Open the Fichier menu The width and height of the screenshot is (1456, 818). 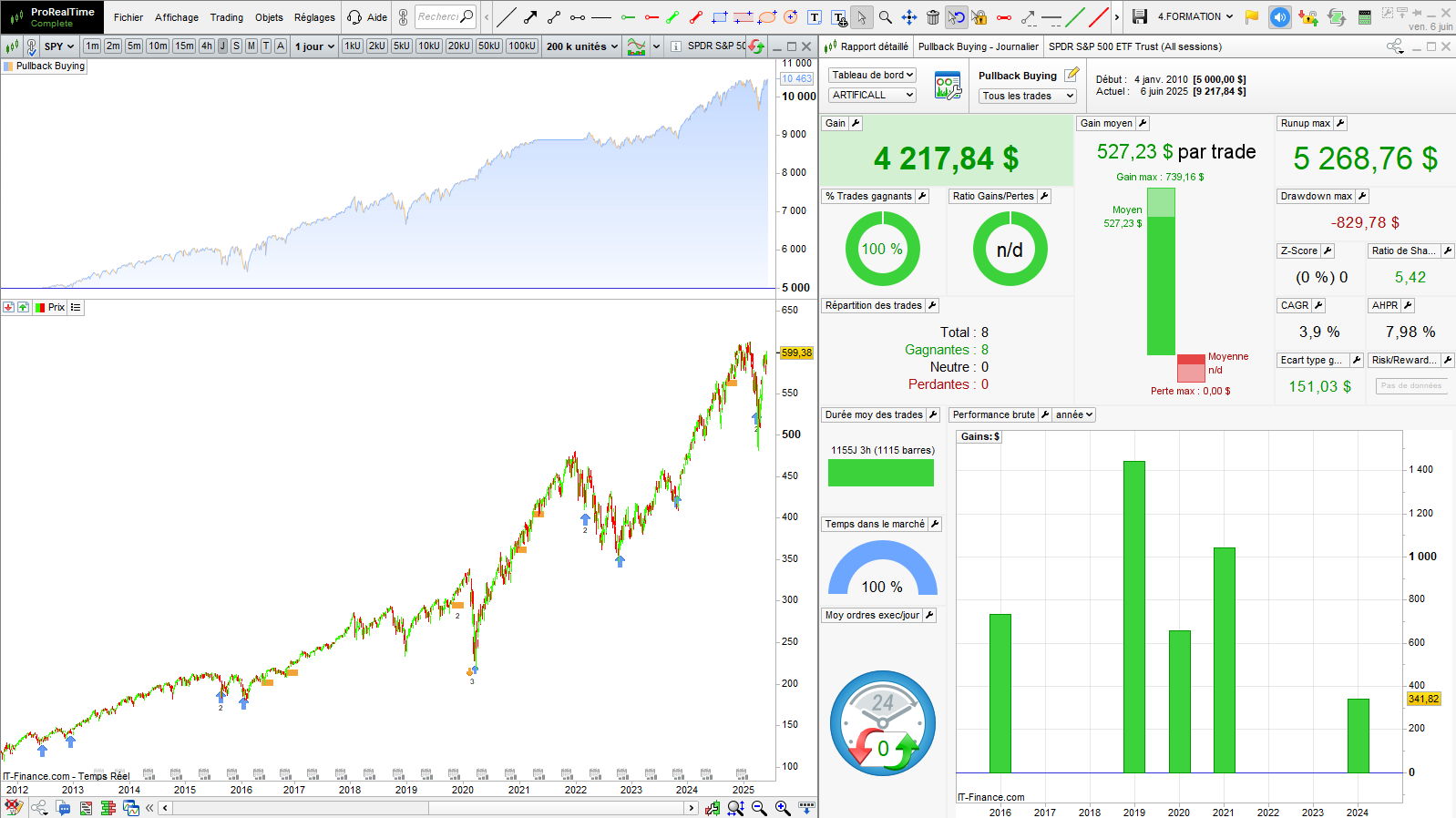pyautogui.click(x=128, y=17)
